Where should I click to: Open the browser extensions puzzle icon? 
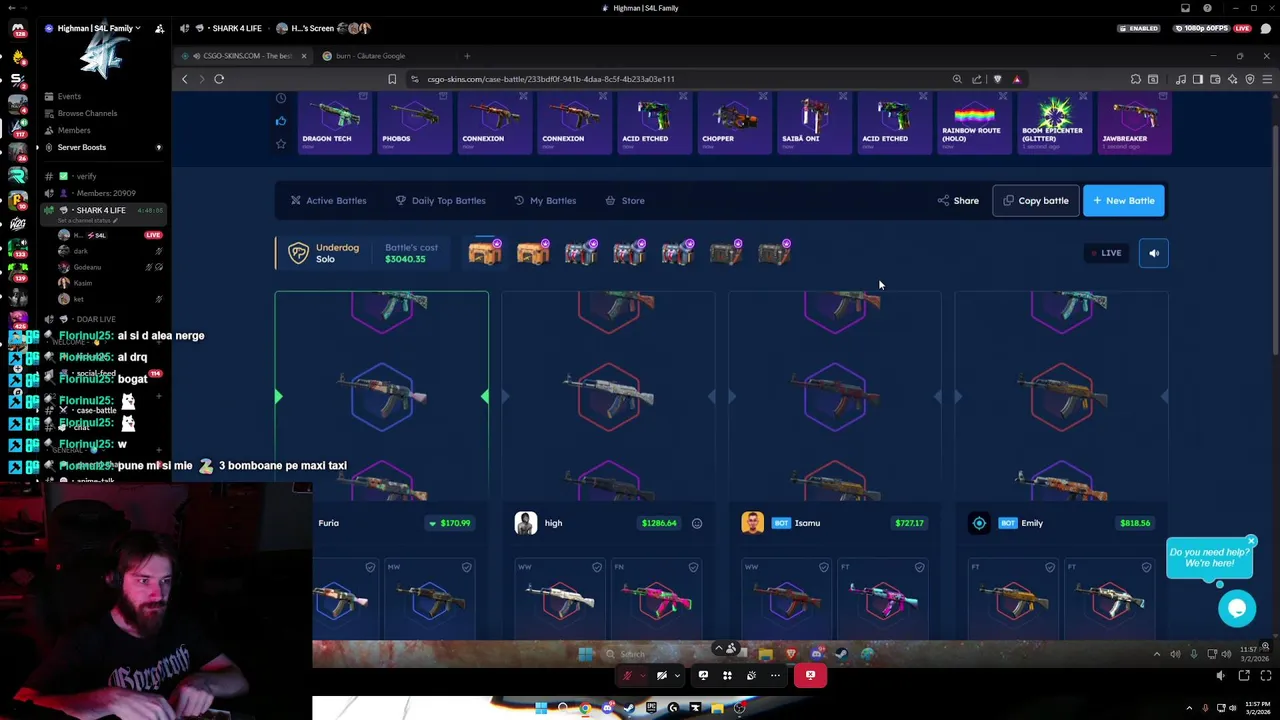pos(1136,79)
